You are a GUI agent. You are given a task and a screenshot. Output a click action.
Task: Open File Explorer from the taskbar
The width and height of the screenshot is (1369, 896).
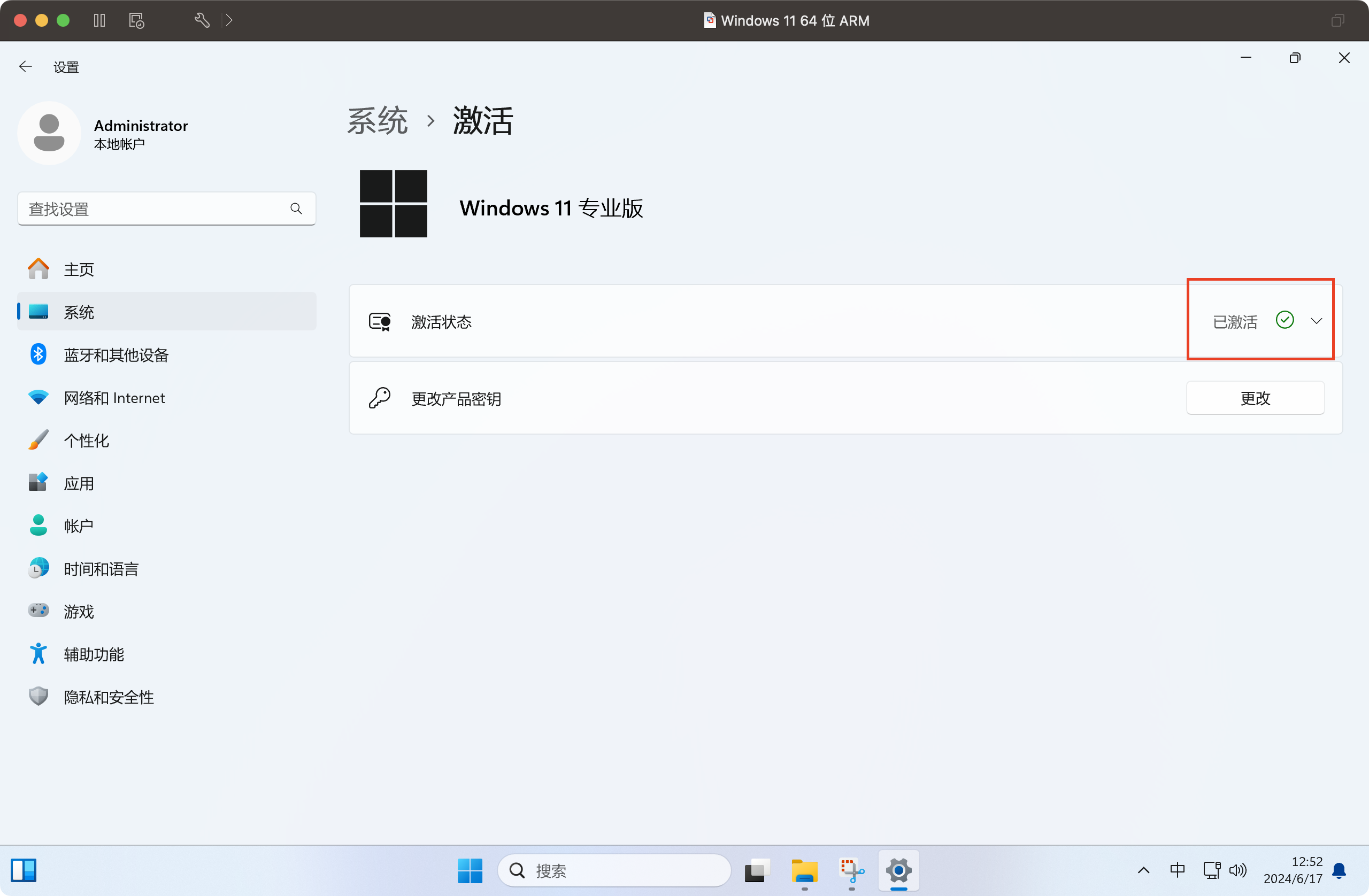tap(804, 871)
